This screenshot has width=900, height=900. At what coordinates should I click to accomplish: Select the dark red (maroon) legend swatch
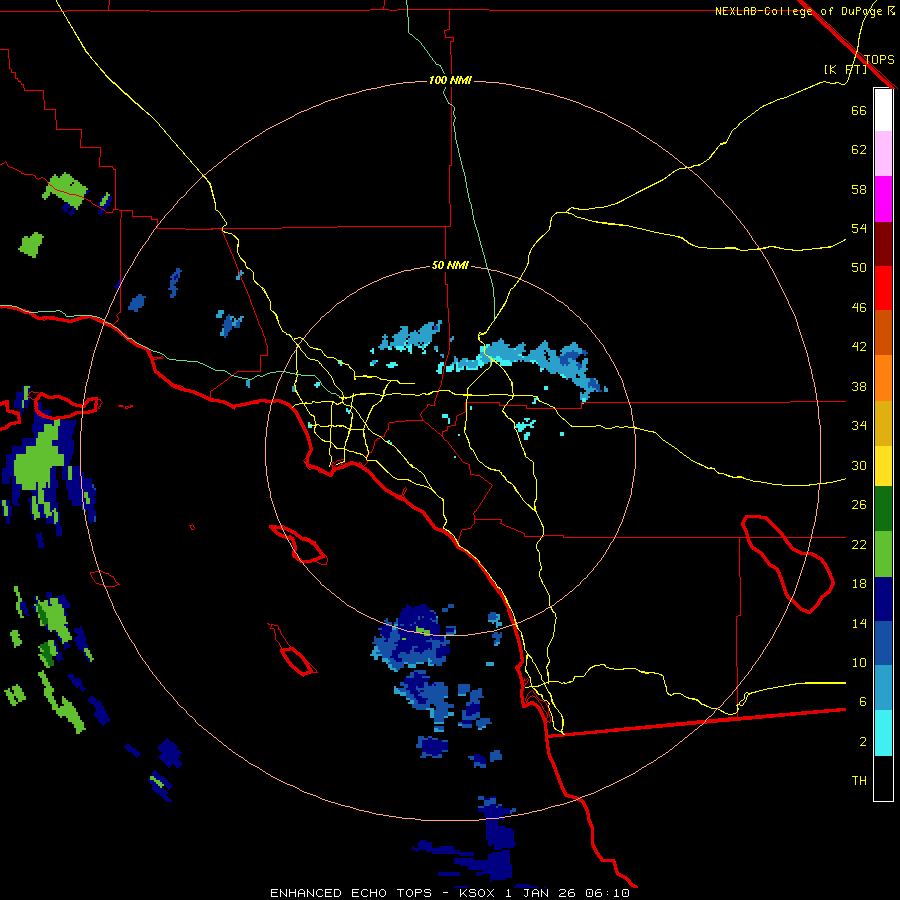click(883, 244)
